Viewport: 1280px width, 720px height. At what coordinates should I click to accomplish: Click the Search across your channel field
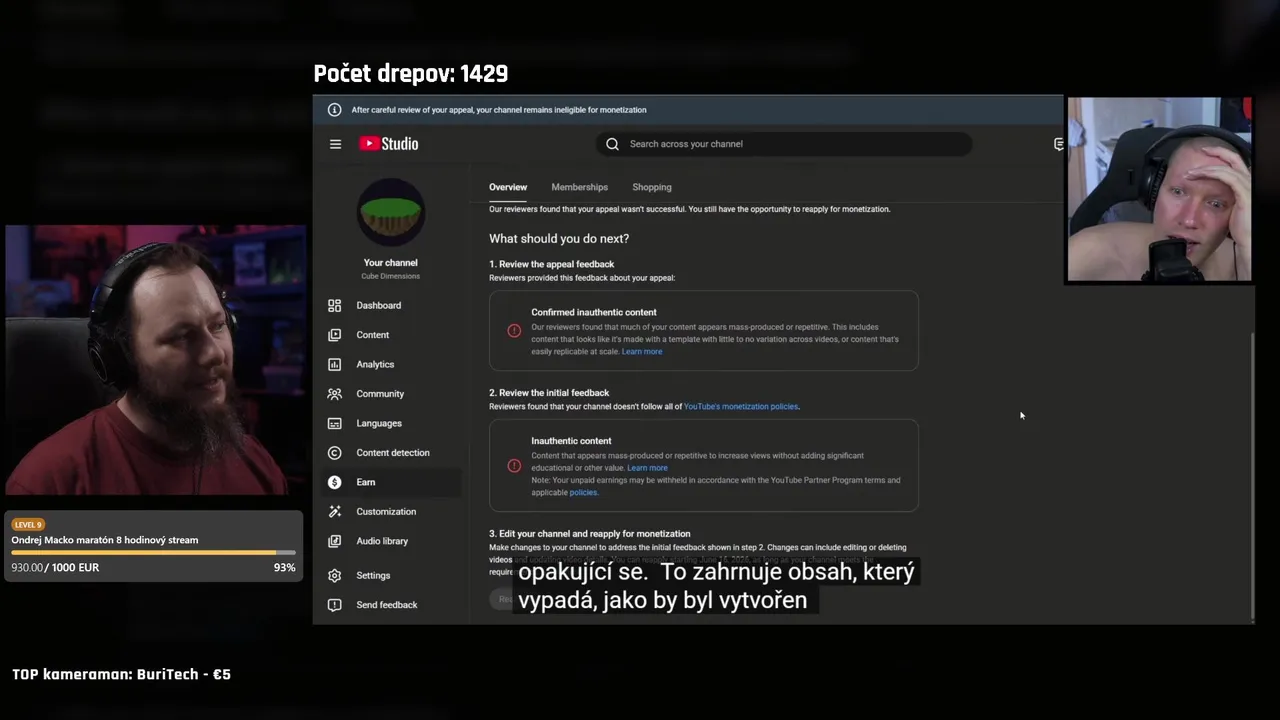[784, 144]
